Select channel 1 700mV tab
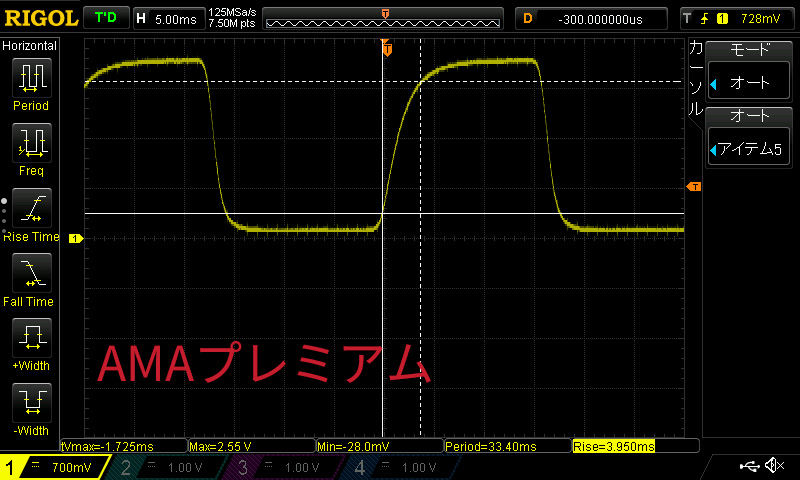This screenshot has width=800, height=480. tap(55, 467)
